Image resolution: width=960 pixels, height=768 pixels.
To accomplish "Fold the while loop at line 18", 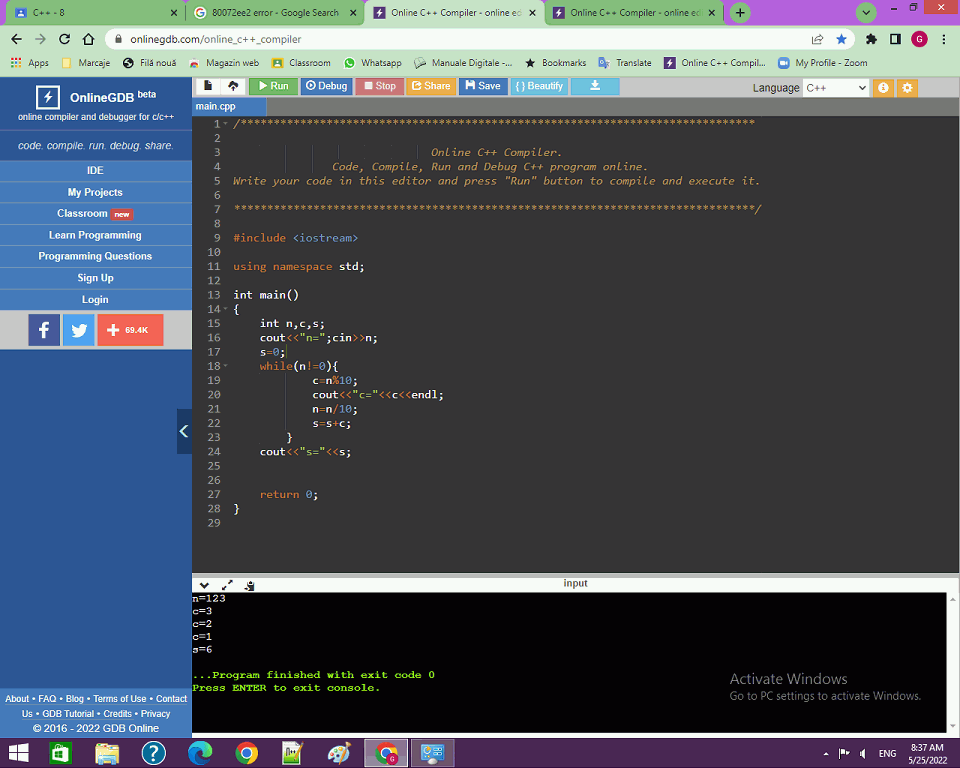I will [x=225, y=366].
